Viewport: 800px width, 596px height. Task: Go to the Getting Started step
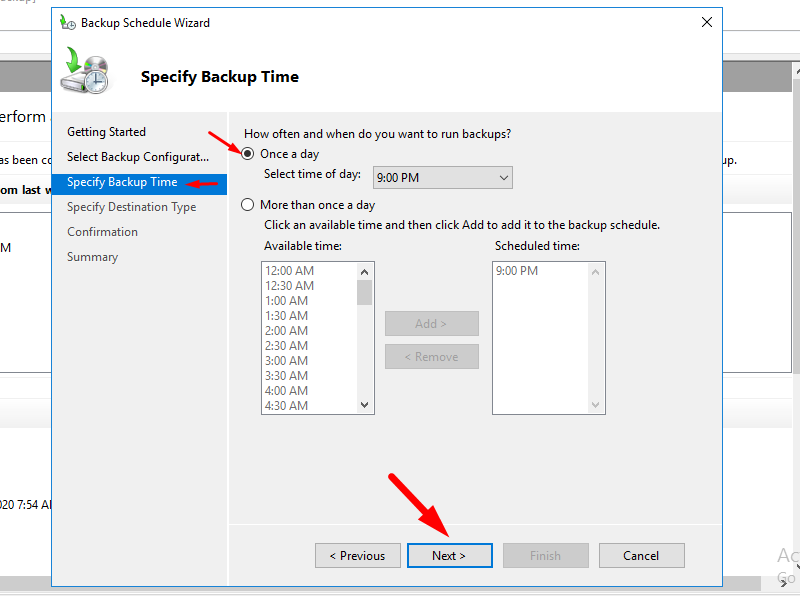pos(106,132)
